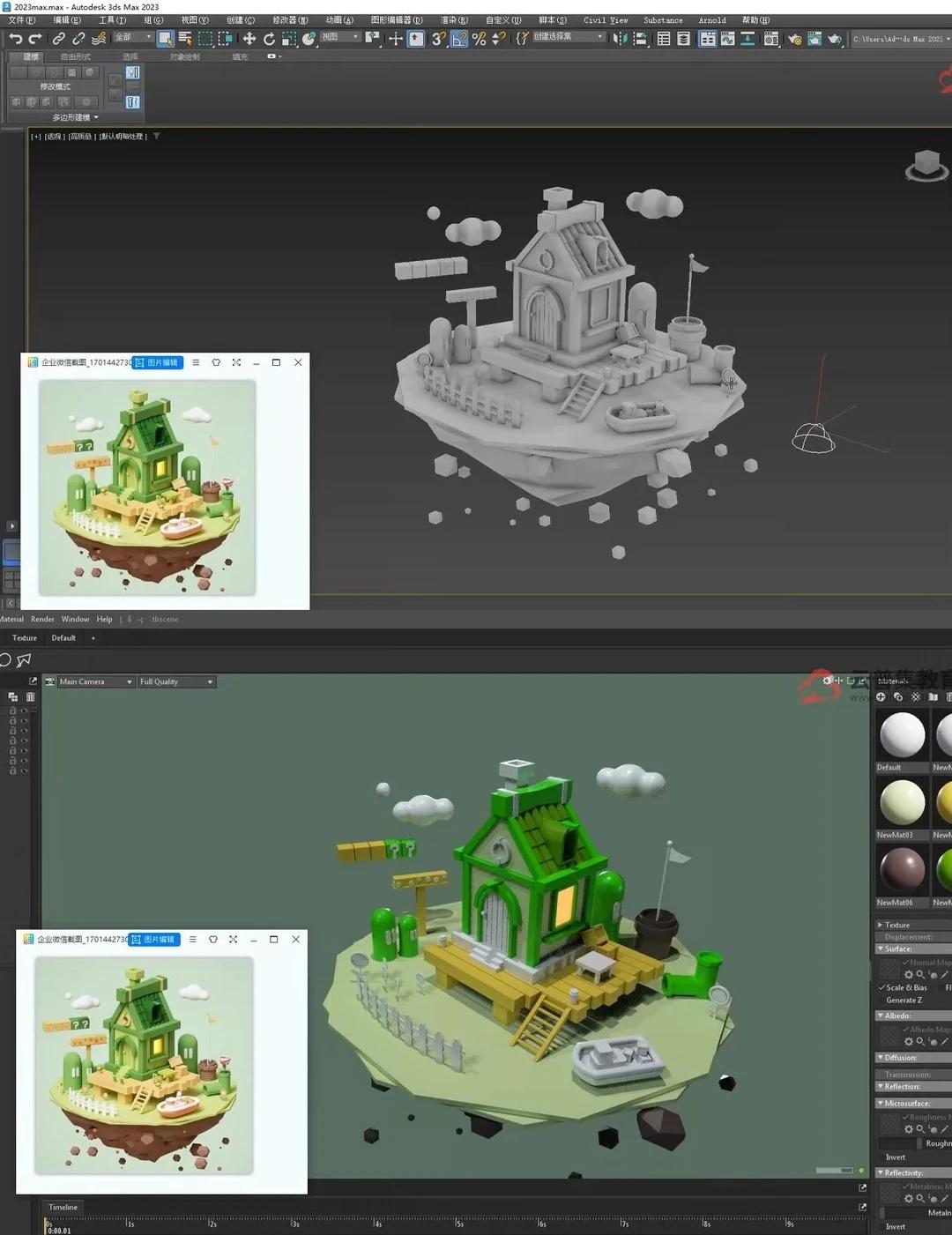
Task: Click the upper reference image thumbnail
Action: tap(147, 487)
